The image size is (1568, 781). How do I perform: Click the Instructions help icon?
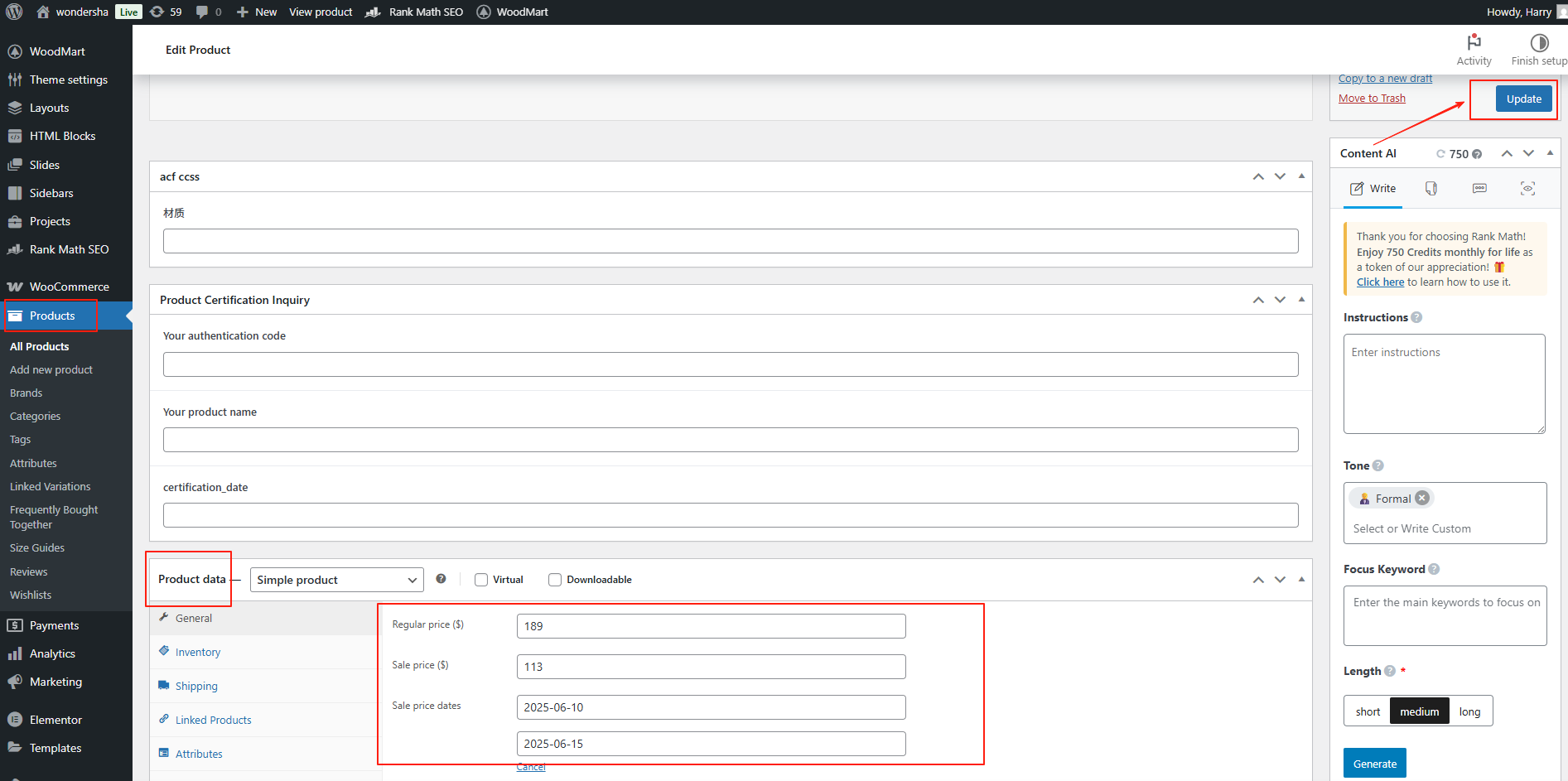coord(1416,317)
